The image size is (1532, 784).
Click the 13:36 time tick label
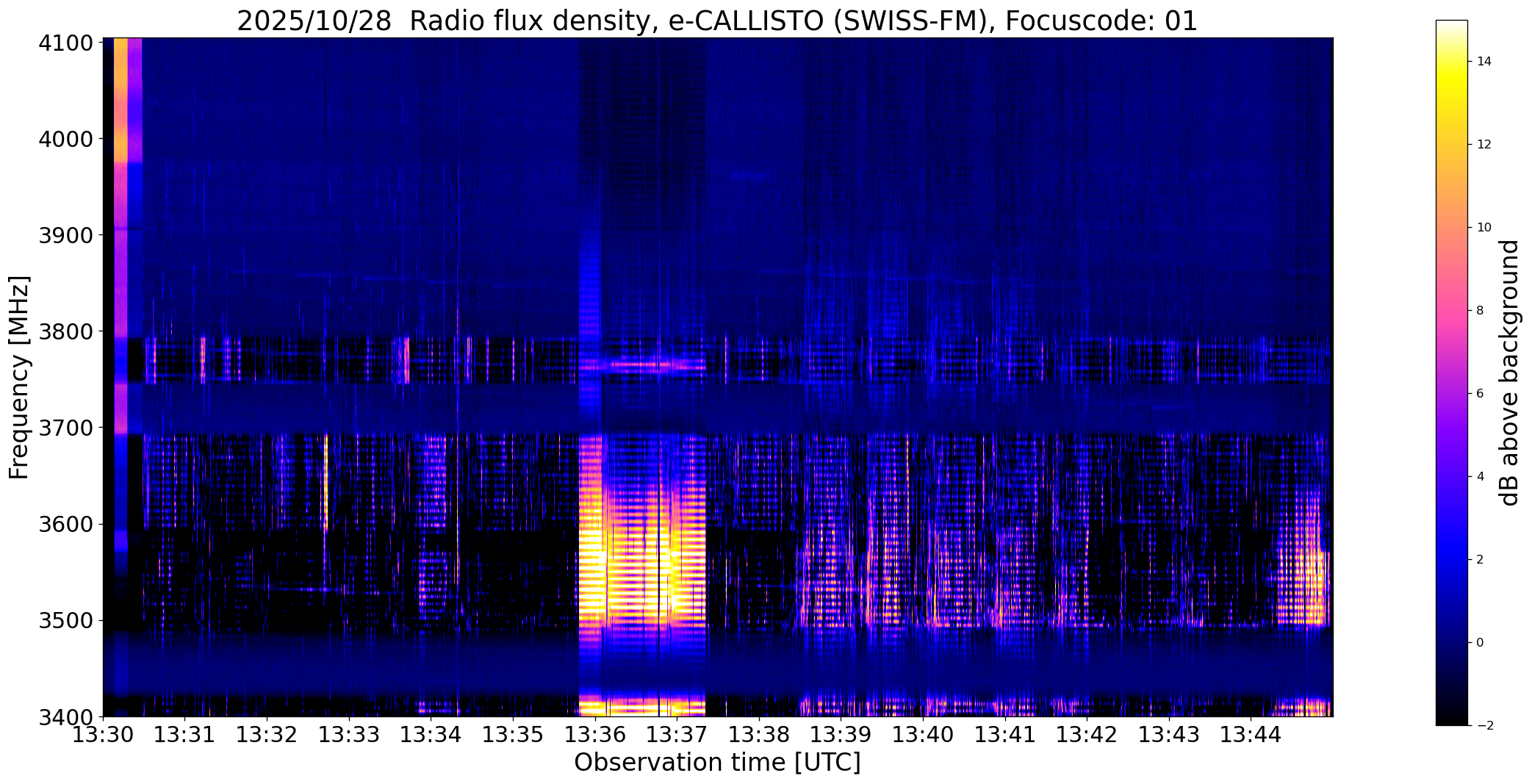click(x=595, y=735)
